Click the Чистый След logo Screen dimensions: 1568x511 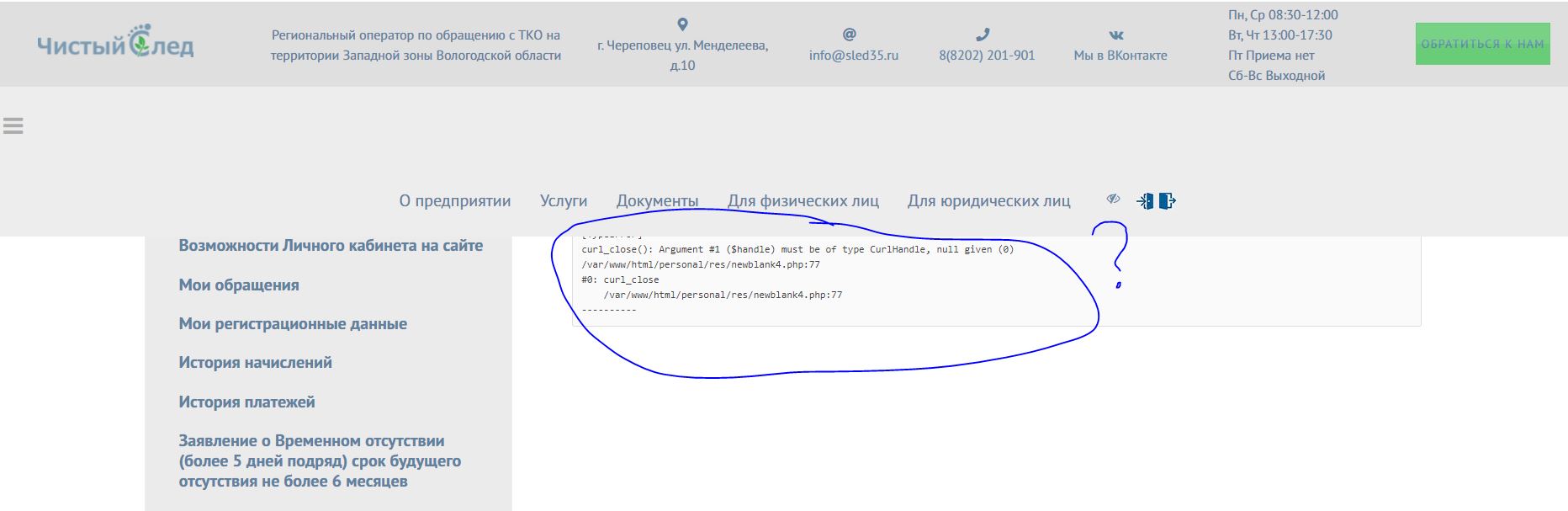[x=115, y=44]
